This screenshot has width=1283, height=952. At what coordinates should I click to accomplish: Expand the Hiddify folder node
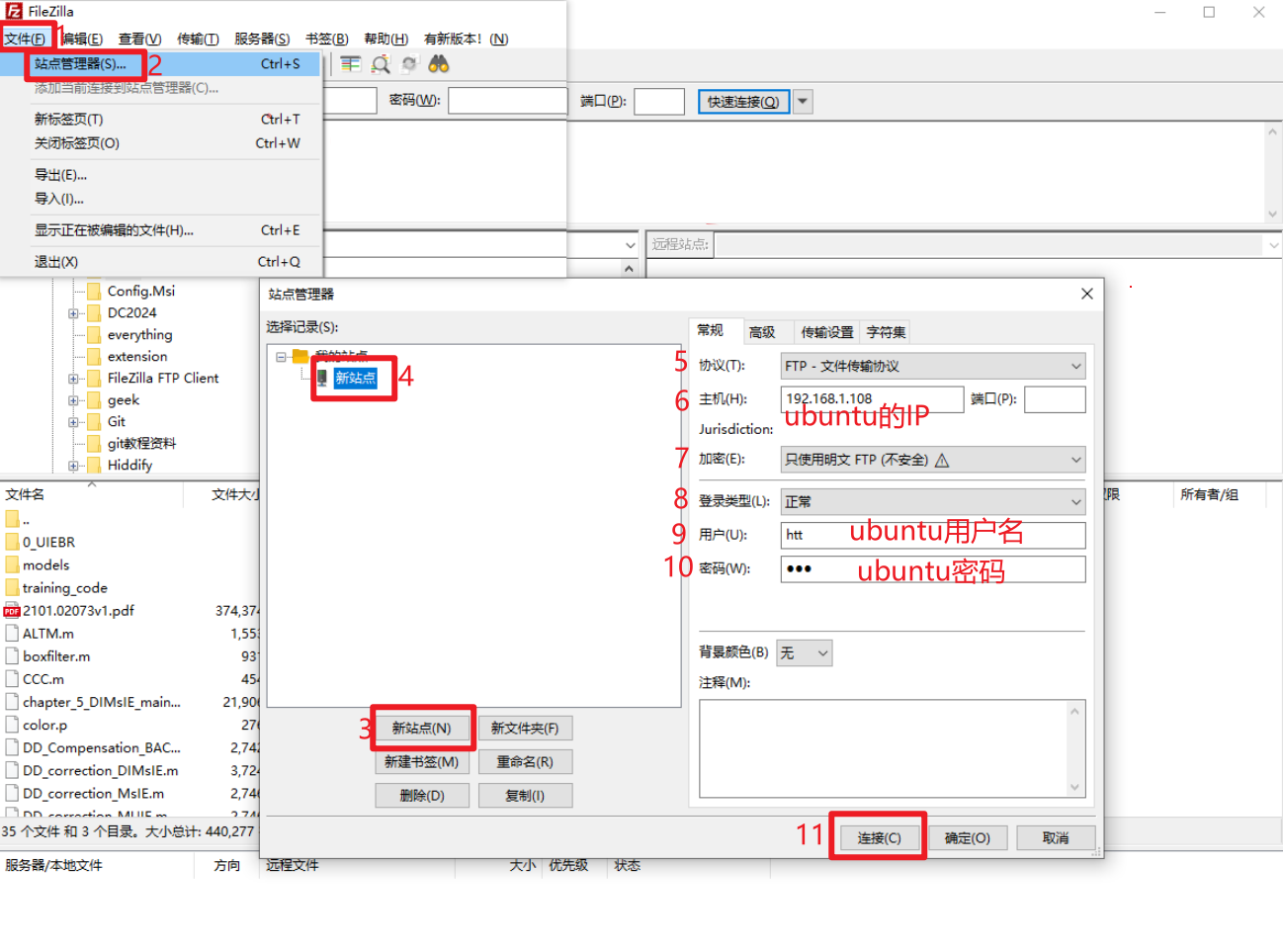click(73, 465)
